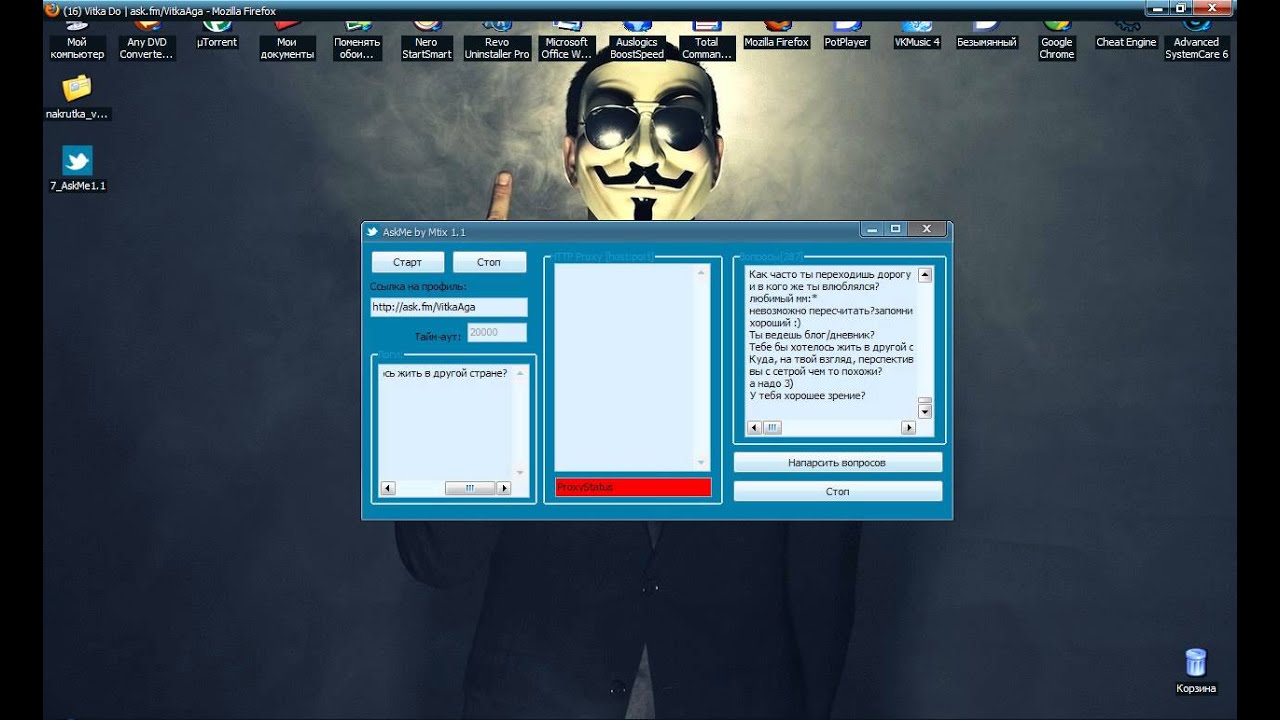Image resolution: width=1280 pixels, height=720 pixels.
Task: Click the Тайм-аут field showing 20000
Action: click(497, 333)
